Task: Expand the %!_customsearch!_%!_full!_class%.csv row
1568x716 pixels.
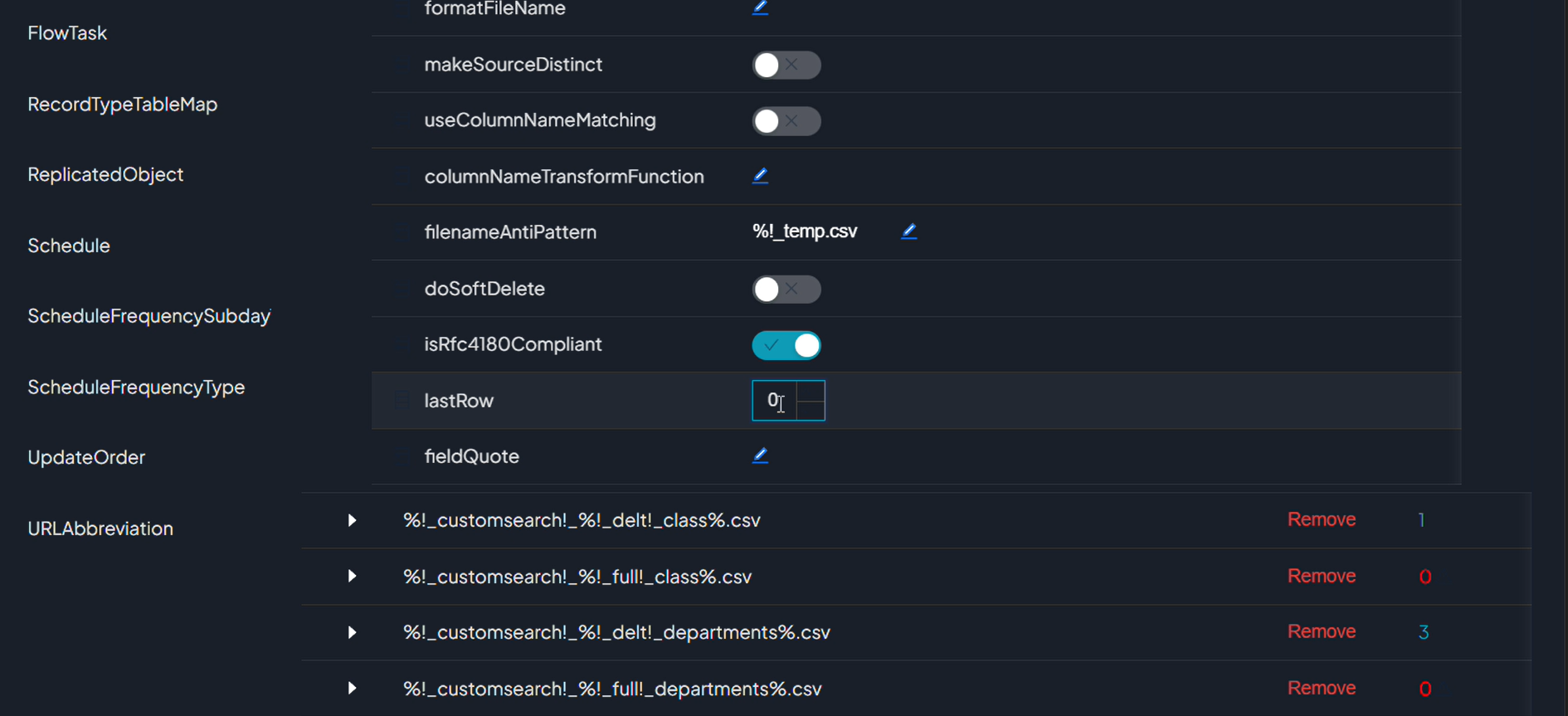Action: pos(352,576)
